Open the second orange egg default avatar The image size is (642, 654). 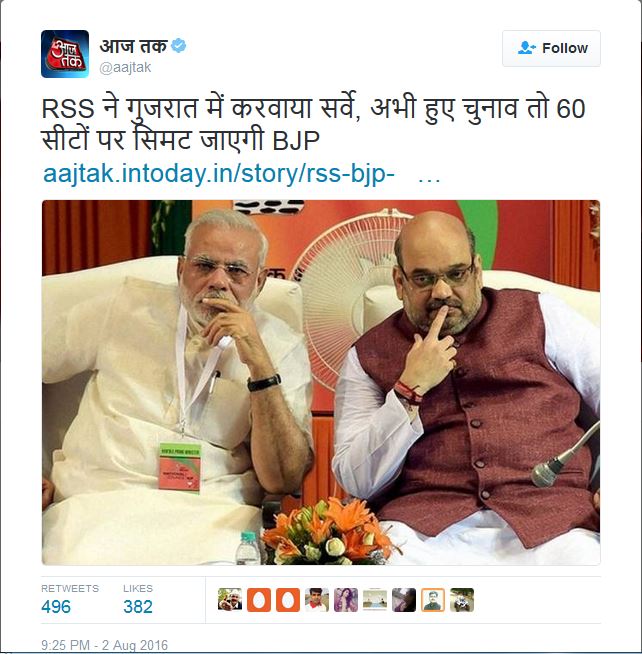pyautogui.click(x=288, y=600)
